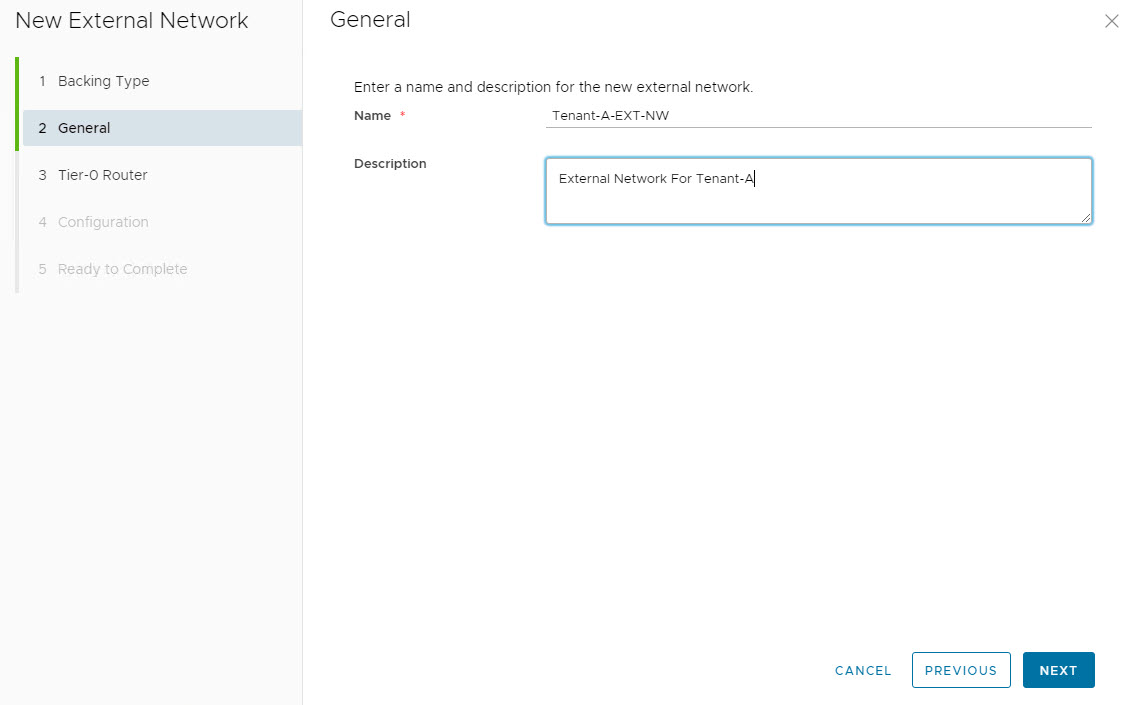
Task: Click the red required asterisk by Name
Action: pos(402,116)
